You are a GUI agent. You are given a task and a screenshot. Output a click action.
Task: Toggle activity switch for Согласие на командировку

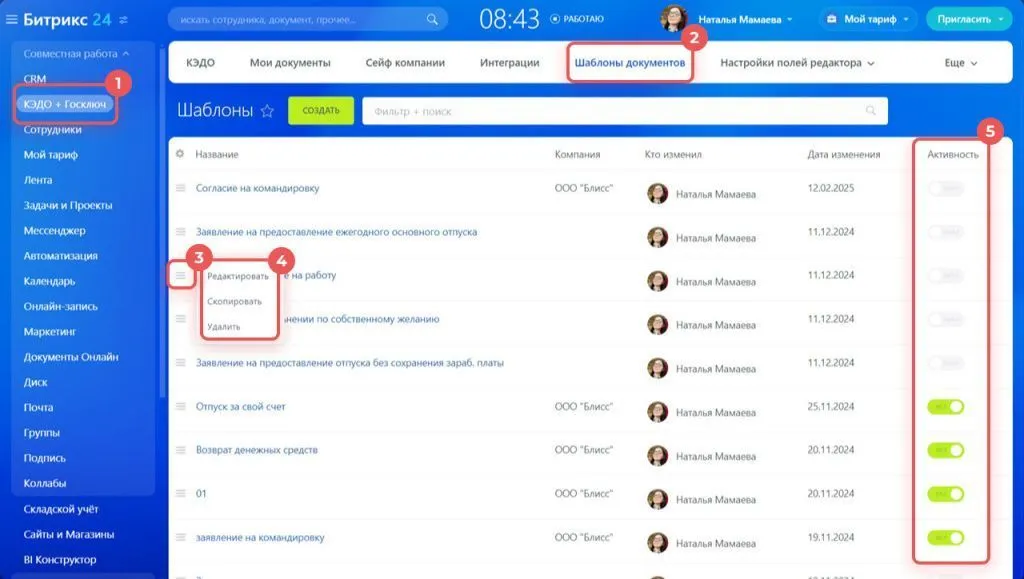pyautogui.click(x=945, y=188)
